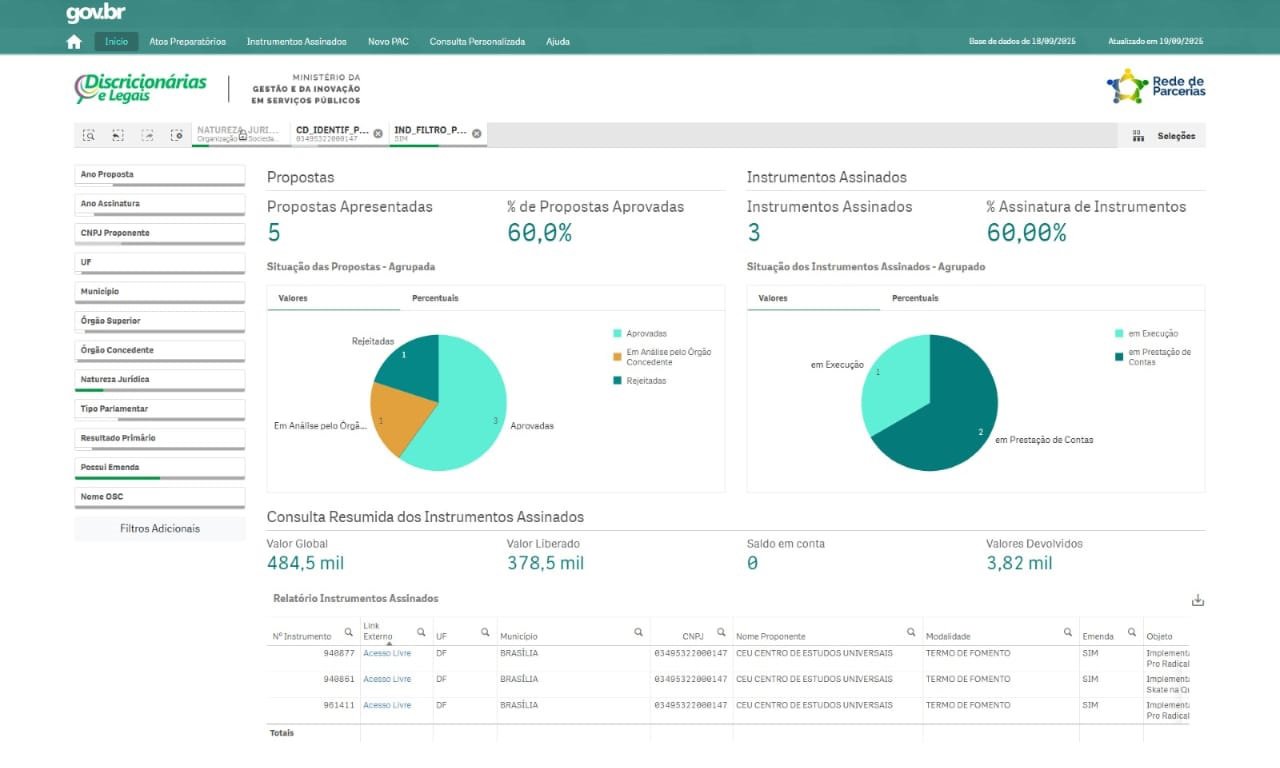The image size is (1280, 768).
Task: Step back one selection
Action: (118, 135)
